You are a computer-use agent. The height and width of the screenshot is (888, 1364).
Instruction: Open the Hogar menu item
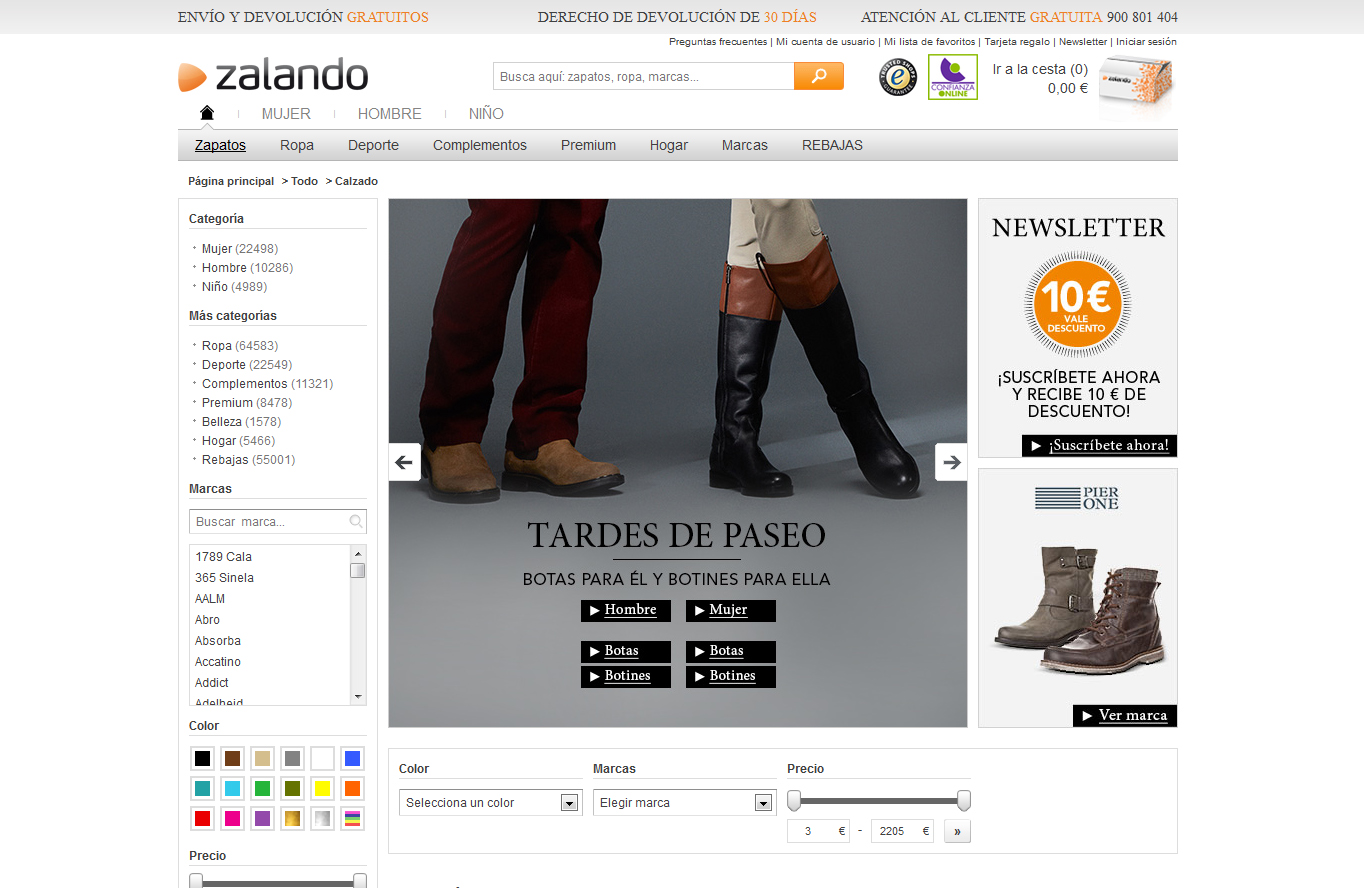[669, 145]
